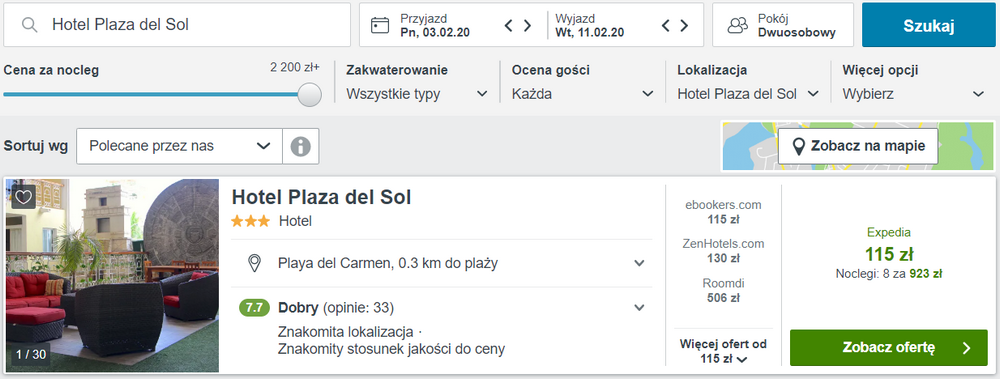Screen dimensions: 1000x379
Task: Click Dobry (opinie: 33) text
Action: tap(336, 308)
